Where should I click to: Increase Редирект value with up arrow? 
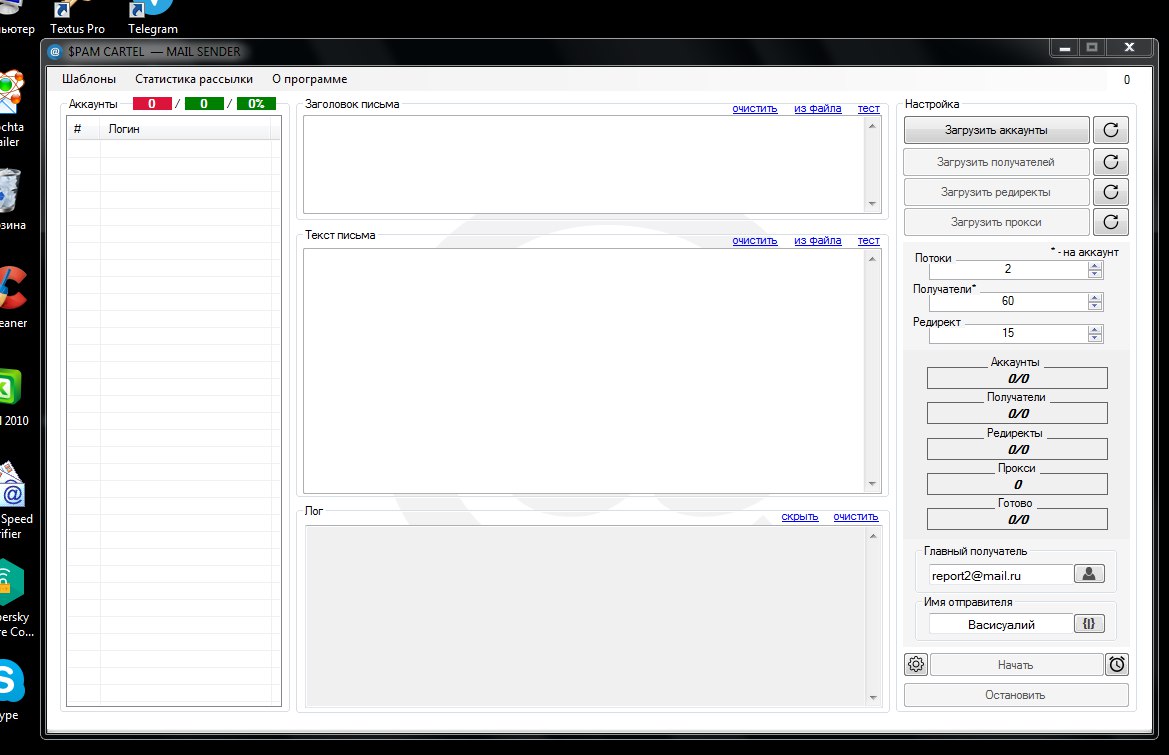click(1094, 329)
